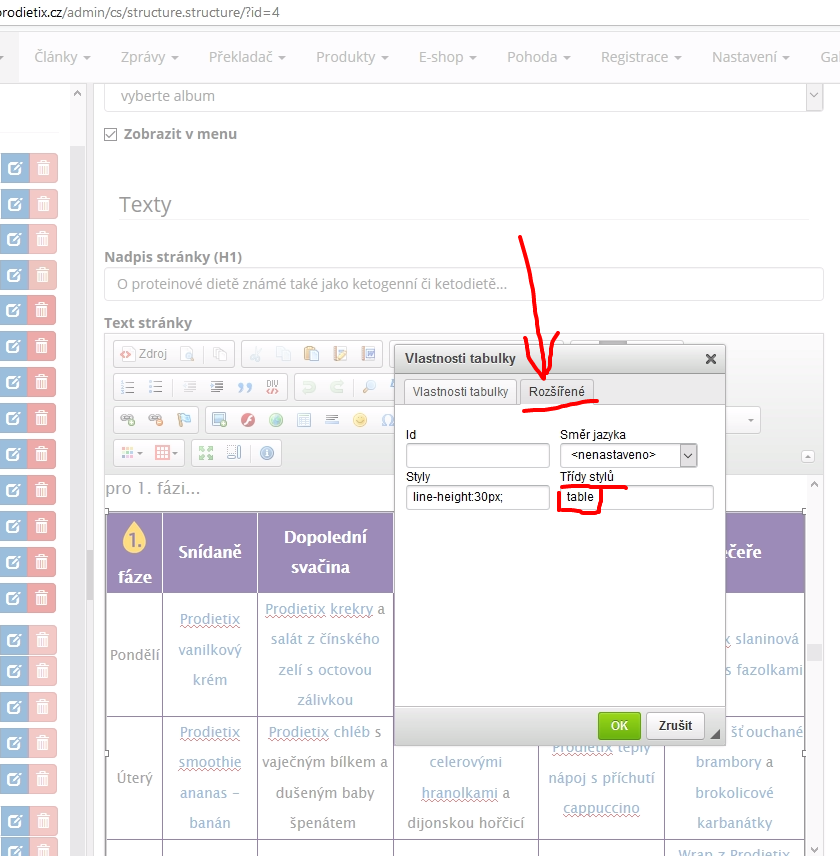Click the insert image icon
This screenshot has width=840, height=856.
219,420
